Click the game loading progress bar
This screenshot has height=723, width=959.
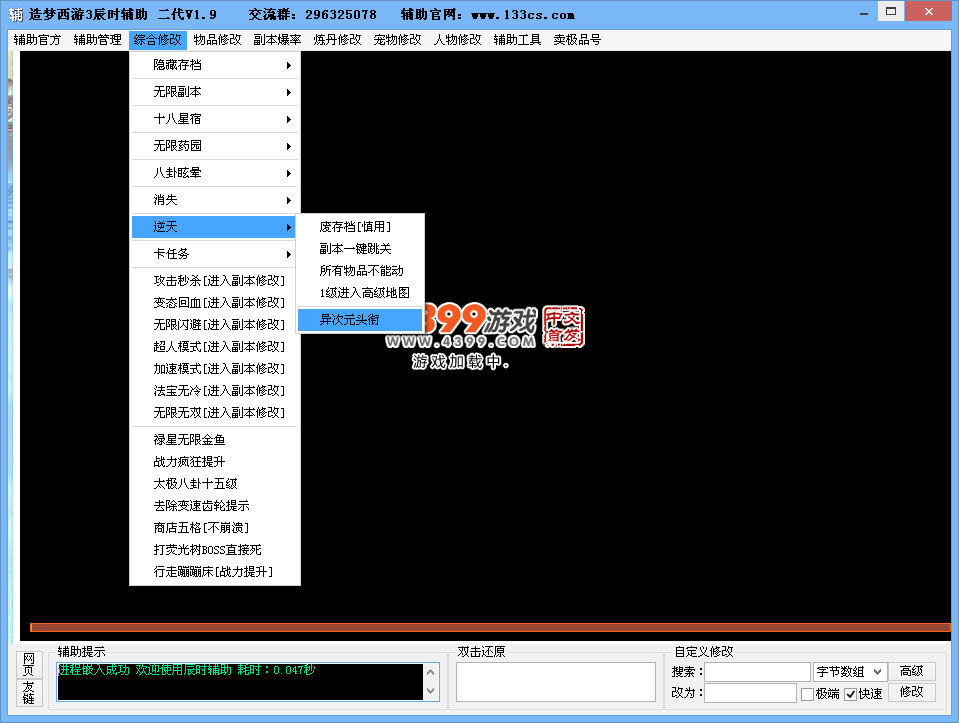491,627
